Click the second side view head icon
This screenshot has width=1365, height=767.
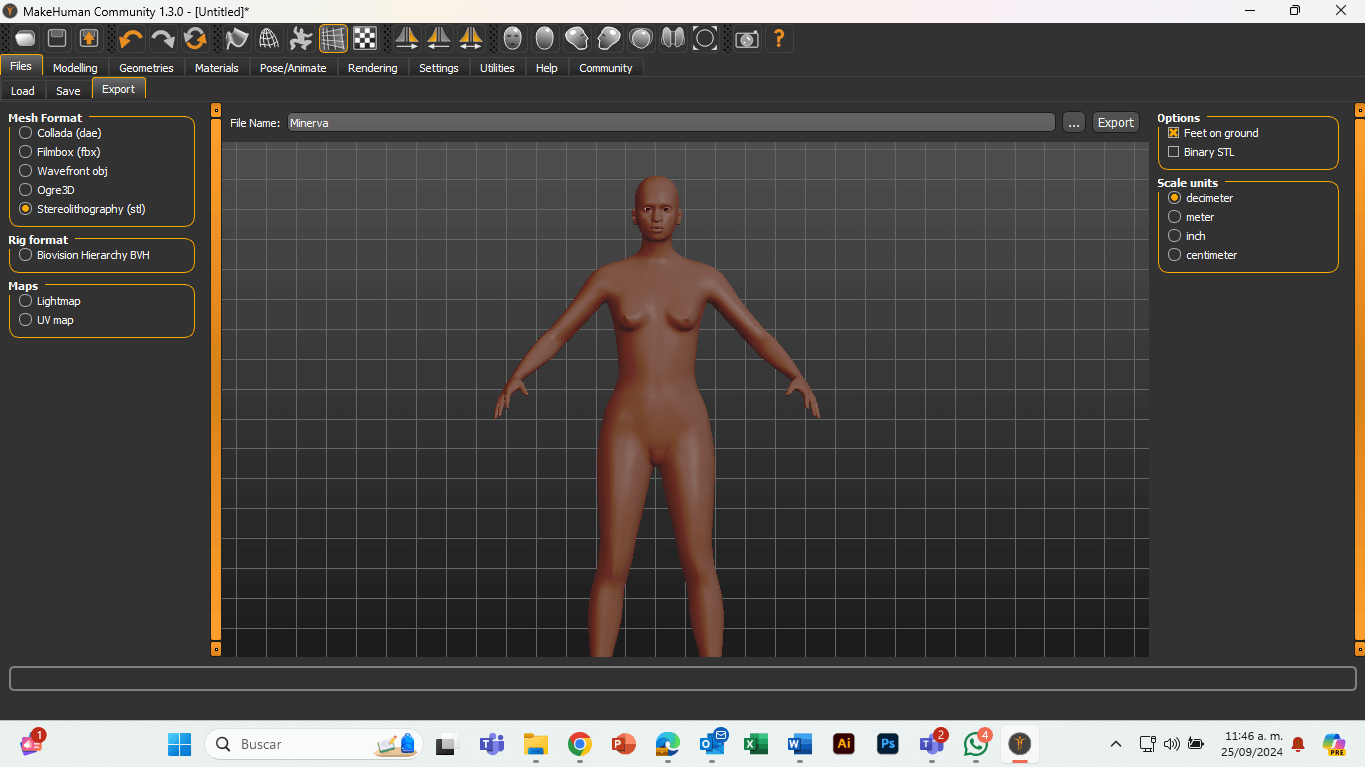[609, 39]
